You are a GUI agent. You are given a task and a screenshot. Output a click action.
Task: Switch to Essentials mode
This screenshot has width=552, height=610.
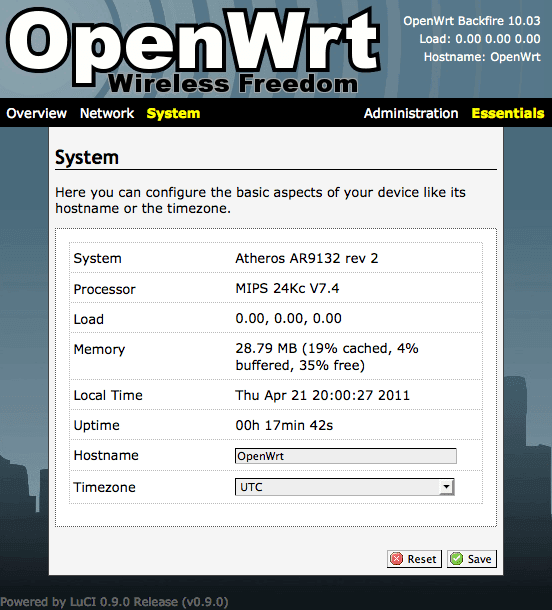coord(508,113)
